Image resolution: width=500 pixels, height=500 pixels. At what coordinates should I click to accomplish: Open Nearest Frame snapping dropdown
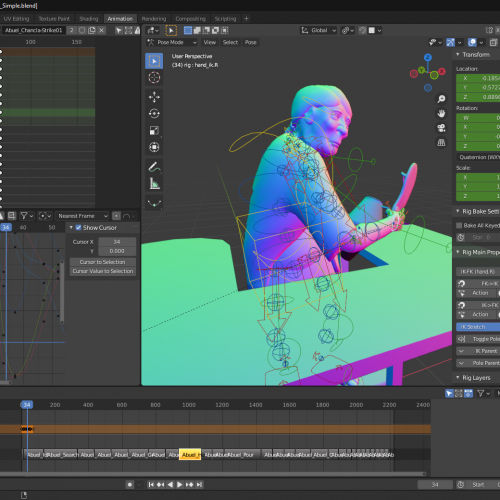coord(82,216)
